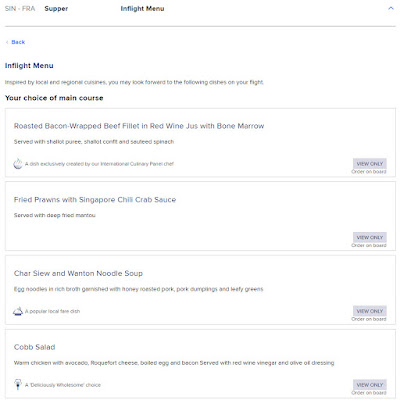Click the SIN - FRA route label
This screenshot has width=400, height=400.
coord(20,9)
